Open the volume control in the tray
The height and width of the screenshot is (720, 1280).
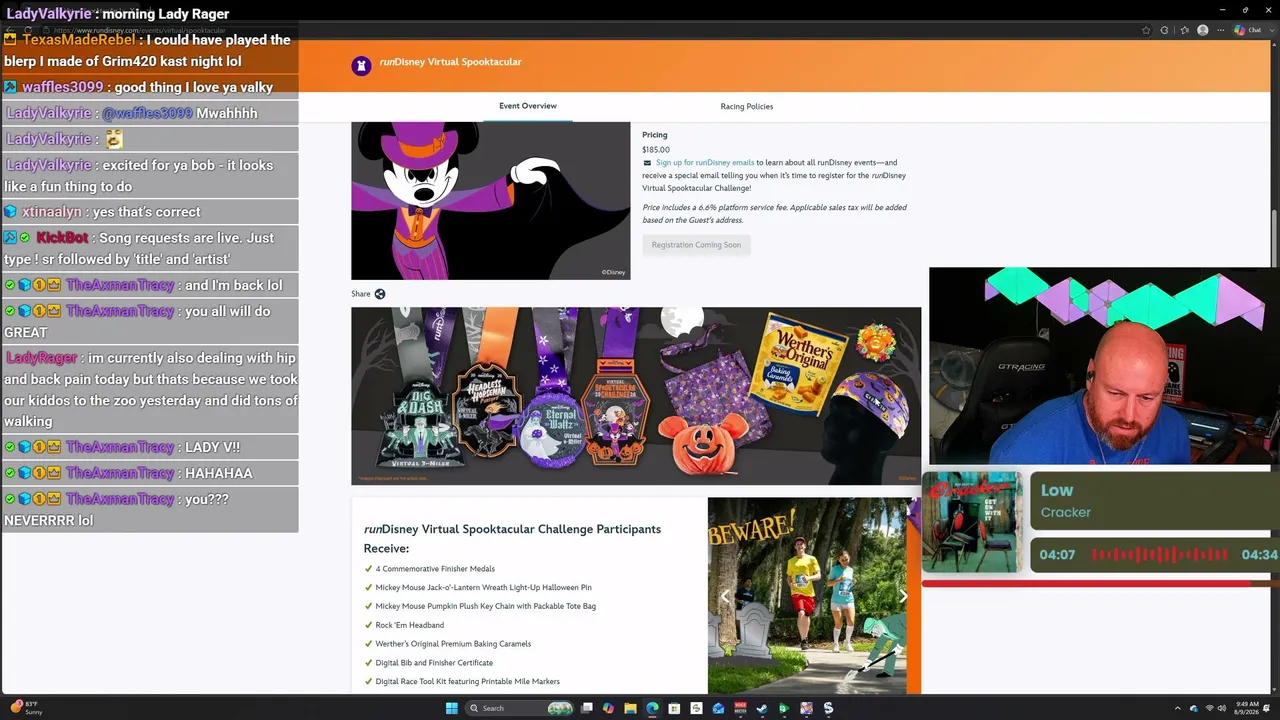(1222, 708)
